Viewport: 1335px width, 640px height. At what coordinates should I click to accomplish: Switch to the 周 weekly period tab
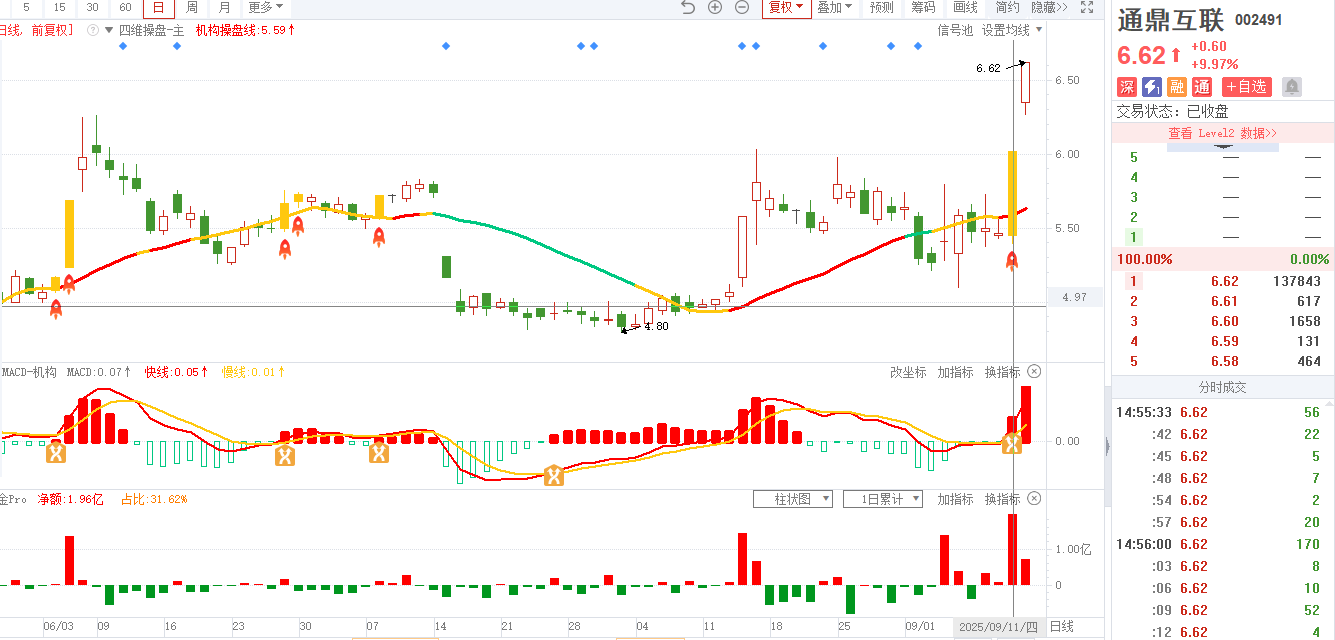[191, 7]
